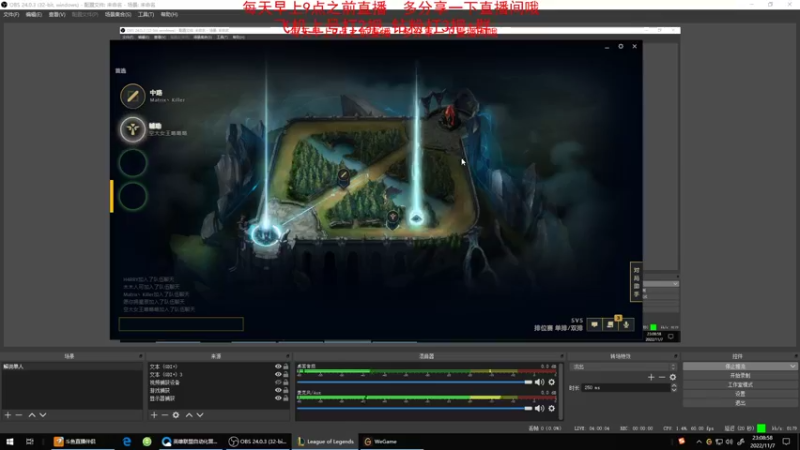Open chat bubble icon in League client
This screenshot has height=450, width=800.
594,324
